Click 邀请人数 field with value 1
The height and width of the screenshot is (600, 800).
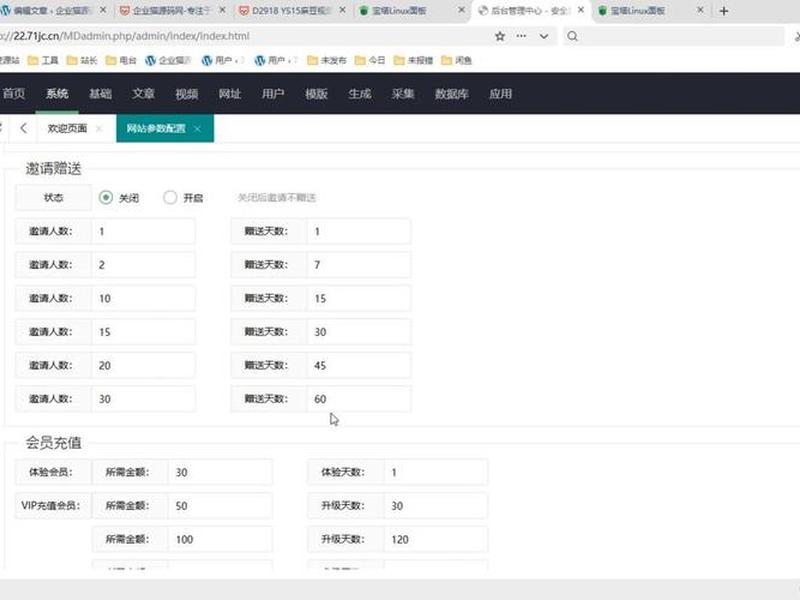point(143,231)
